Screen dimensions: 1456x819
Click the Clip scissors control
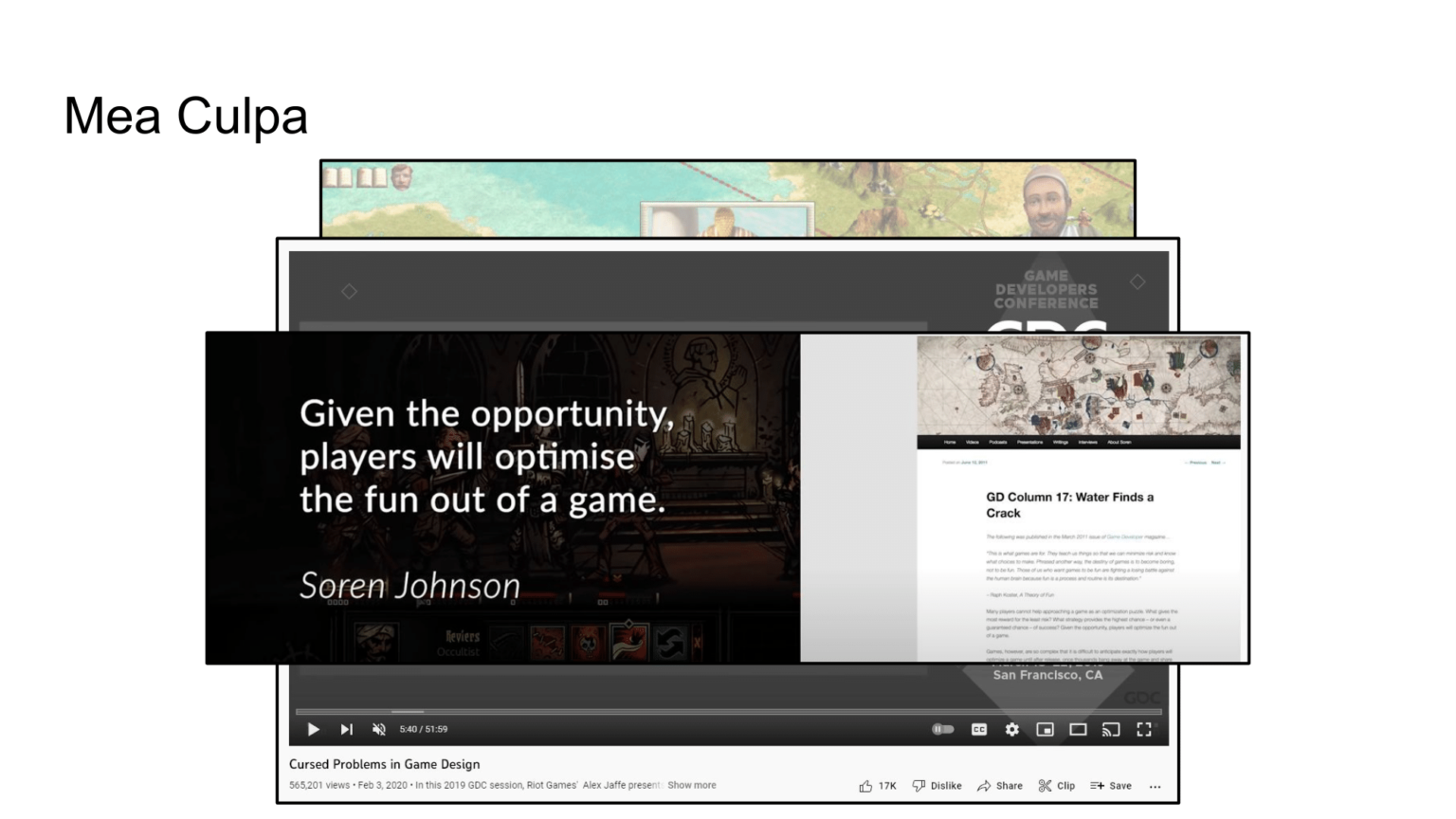click(x=1056, y=785)
